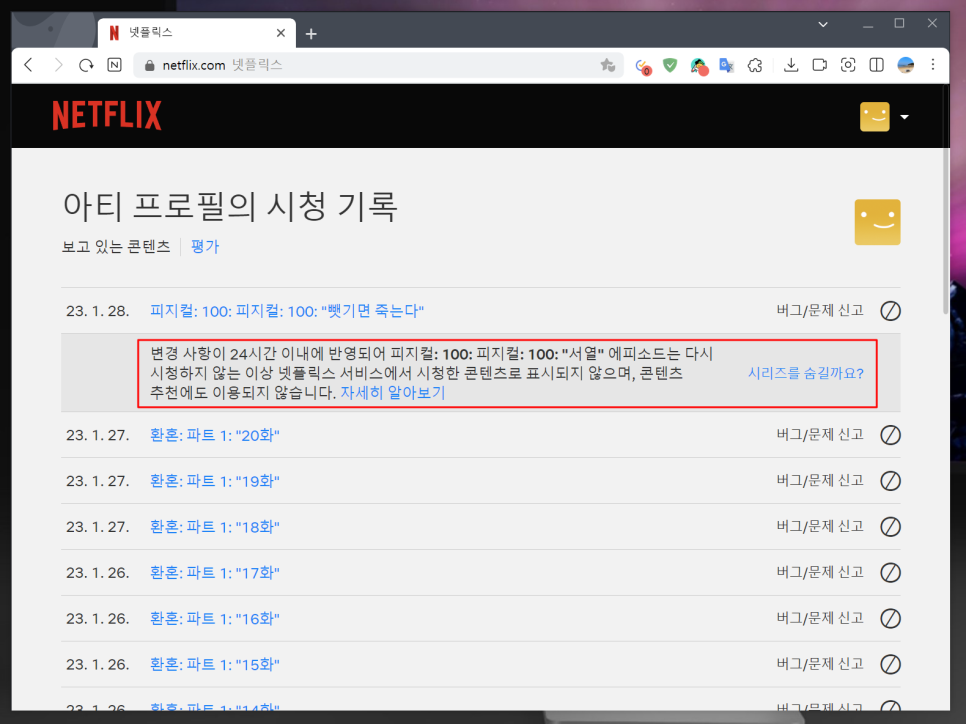Image resolution: width=966 pixels, height=724 pixels.
Task: Click the Netflix logo in header
Action: [x=107, y=115]
